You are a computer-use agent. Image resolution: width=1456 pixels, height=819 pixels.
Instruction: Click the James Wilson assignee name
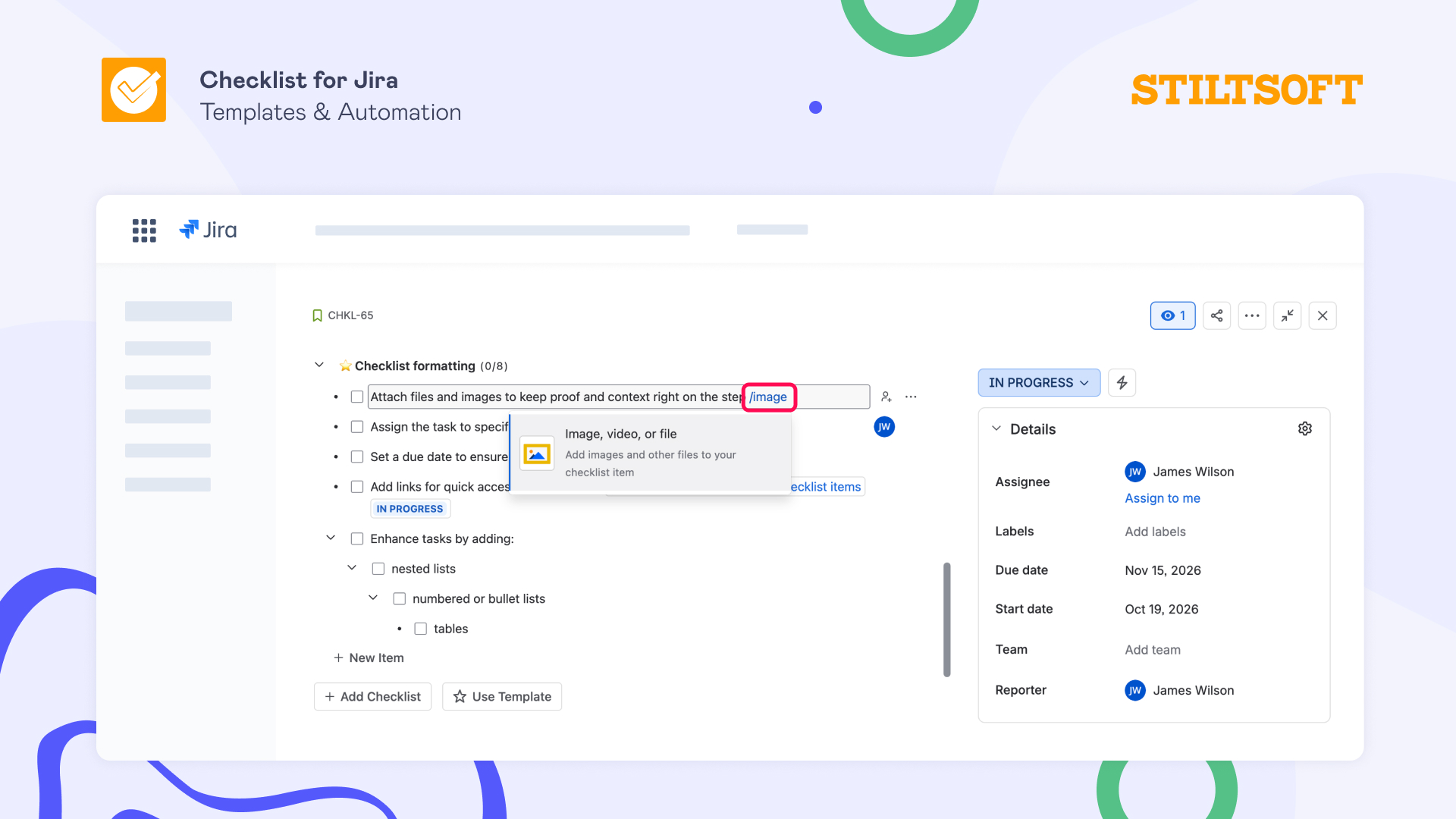[x=1194, y=472]
